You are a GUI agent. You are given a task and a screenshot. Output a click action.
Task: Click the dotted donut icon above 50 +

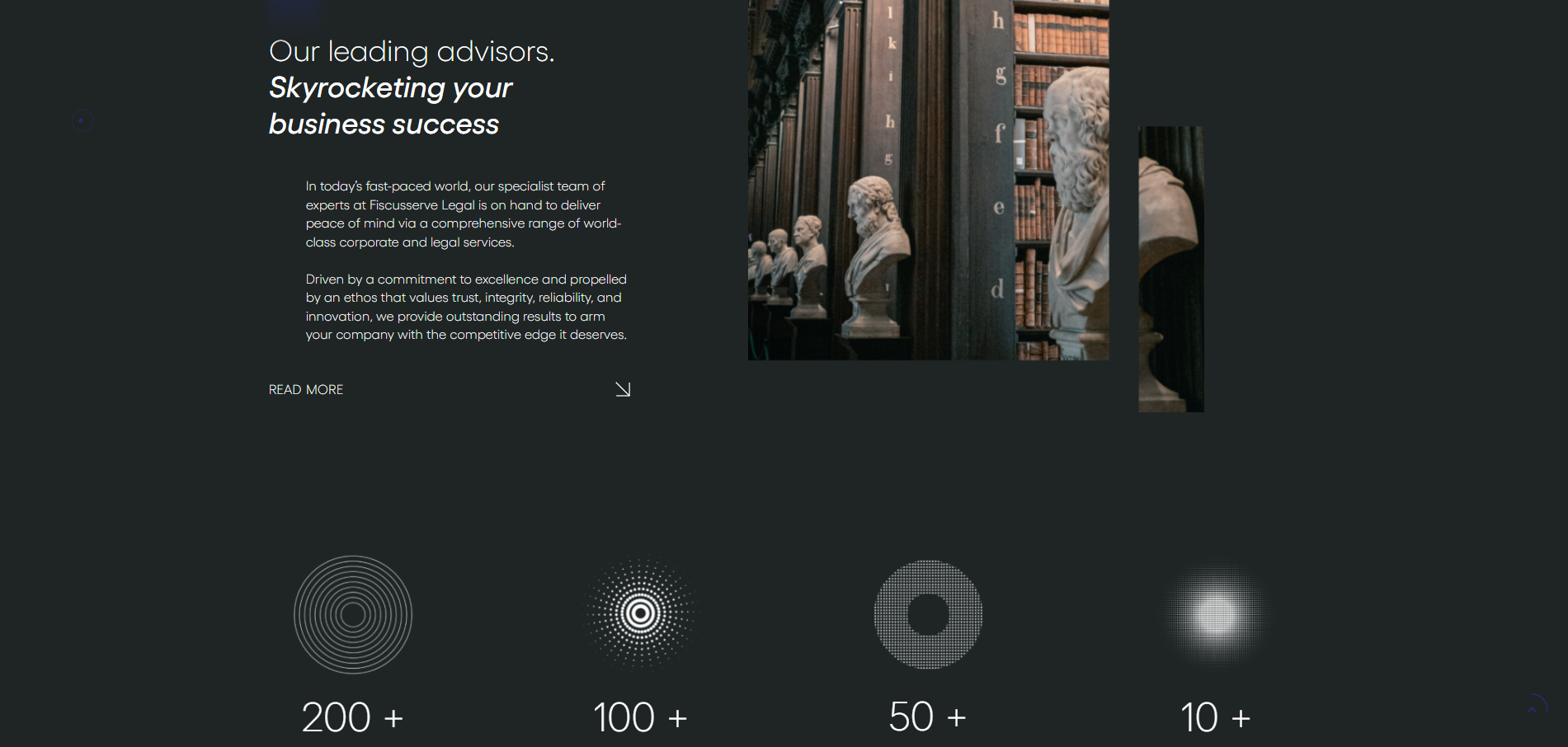[x=928, y=614]
